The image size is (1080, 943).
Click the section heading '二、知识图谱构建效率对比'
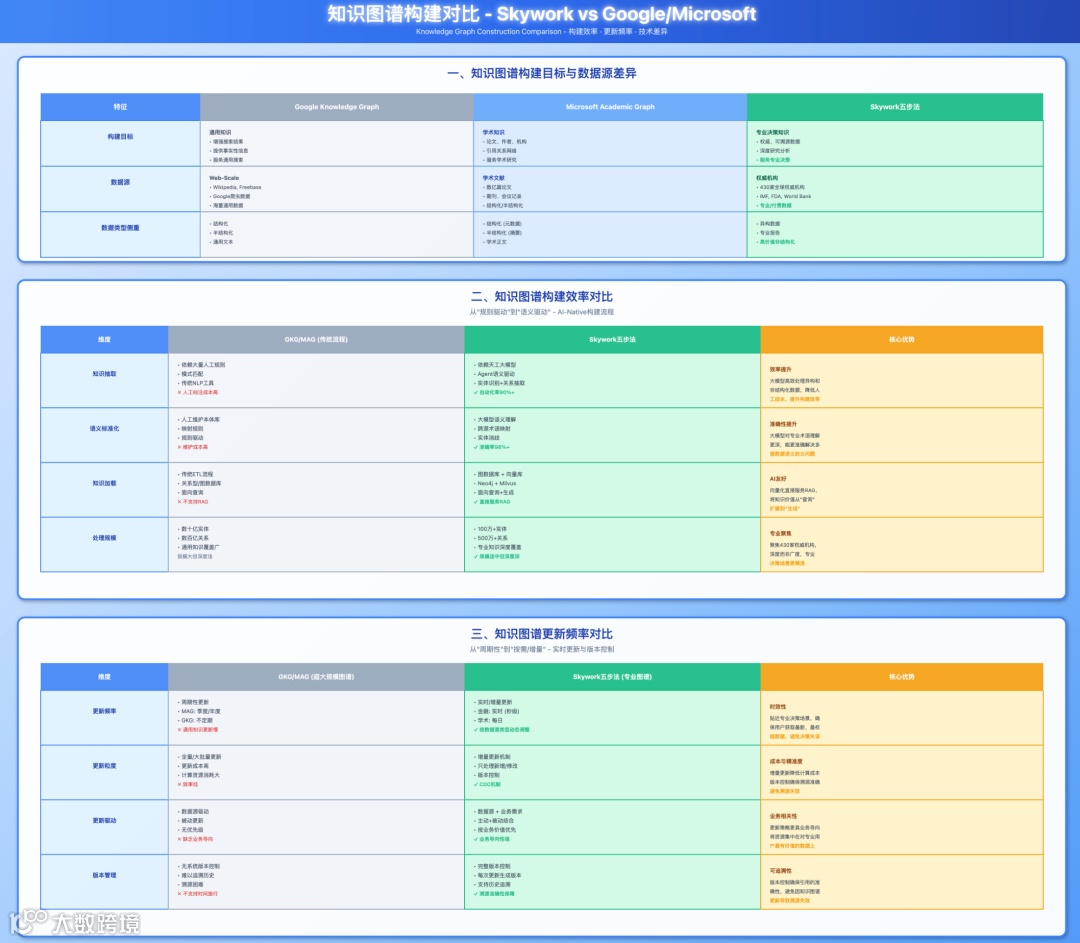(541, 296)
